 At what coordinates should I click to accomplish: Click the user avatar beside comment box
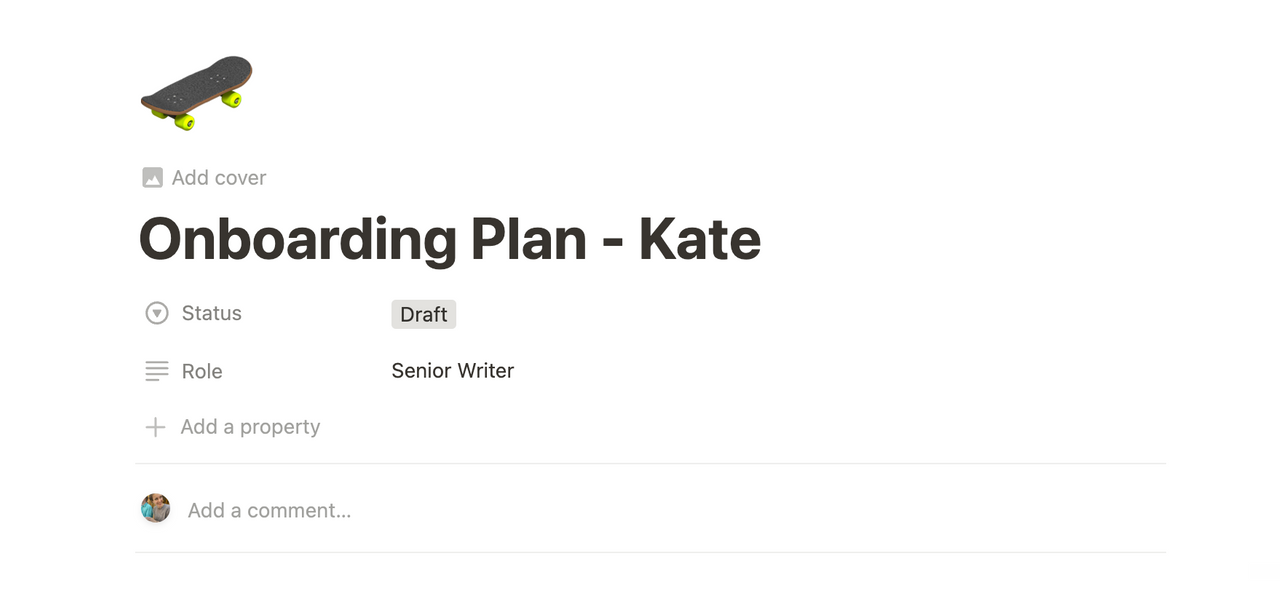point(155,508)
